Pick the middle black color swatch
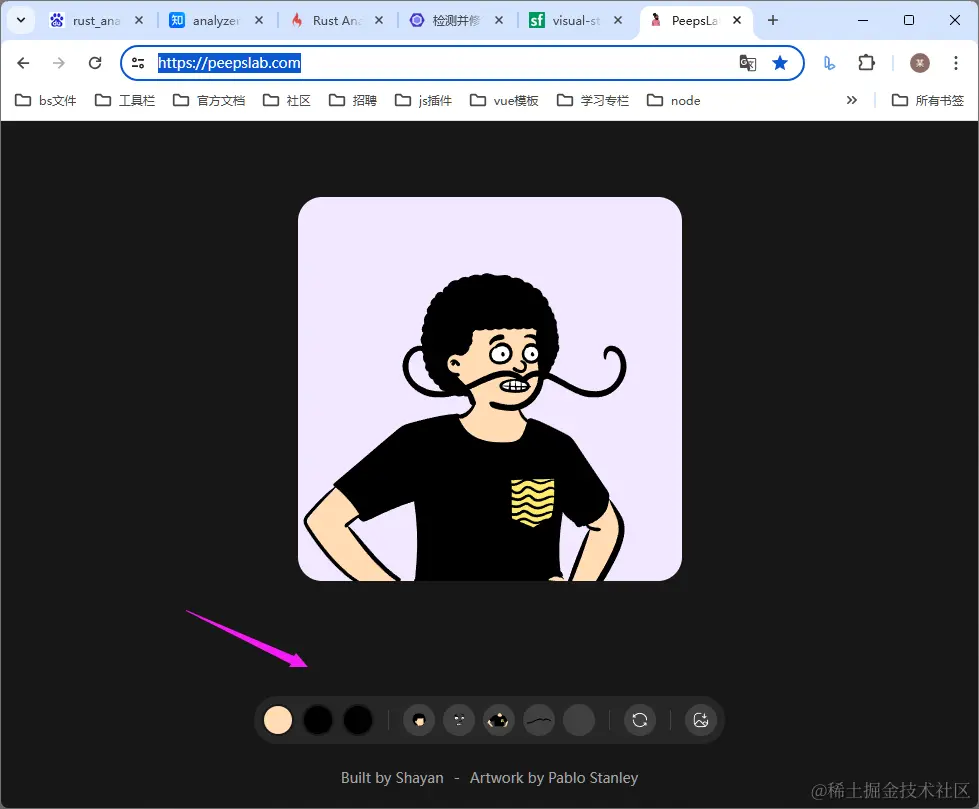Viewport: 979px width, 809px height. point(318,720)
